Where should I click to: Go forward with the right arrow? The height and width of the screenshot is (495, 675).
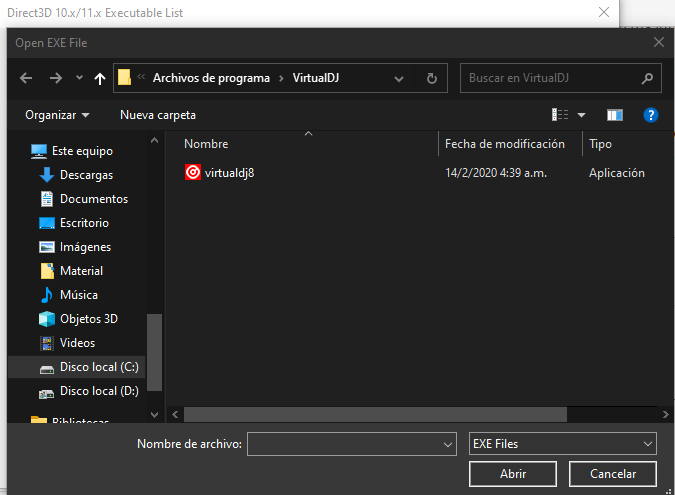(x=56, y=78)
